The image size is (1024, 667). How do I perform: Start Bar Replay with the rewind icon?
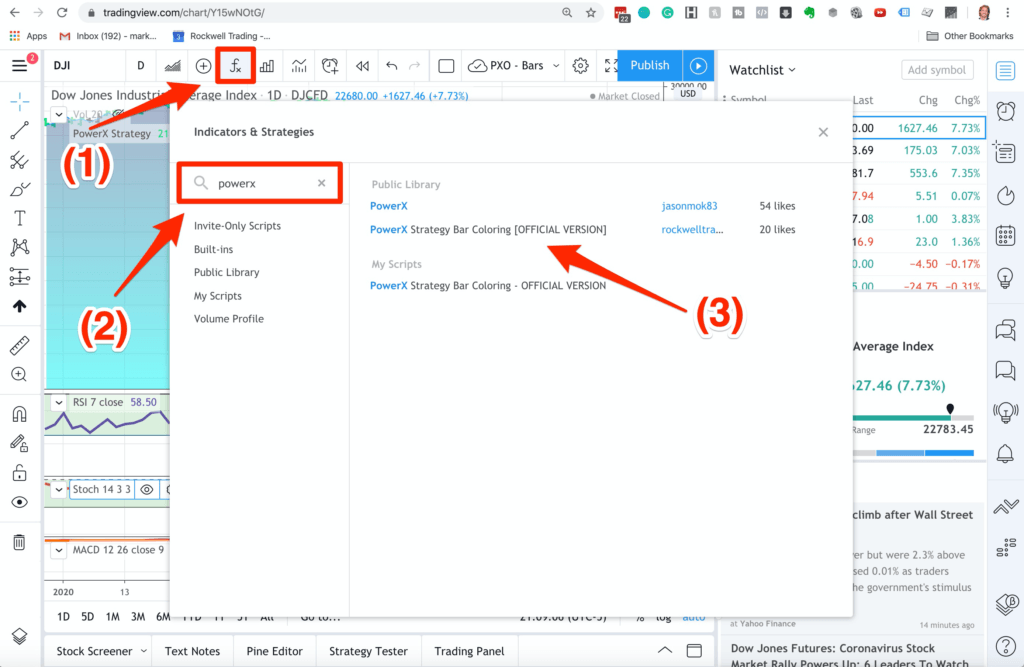click(362, 66)
